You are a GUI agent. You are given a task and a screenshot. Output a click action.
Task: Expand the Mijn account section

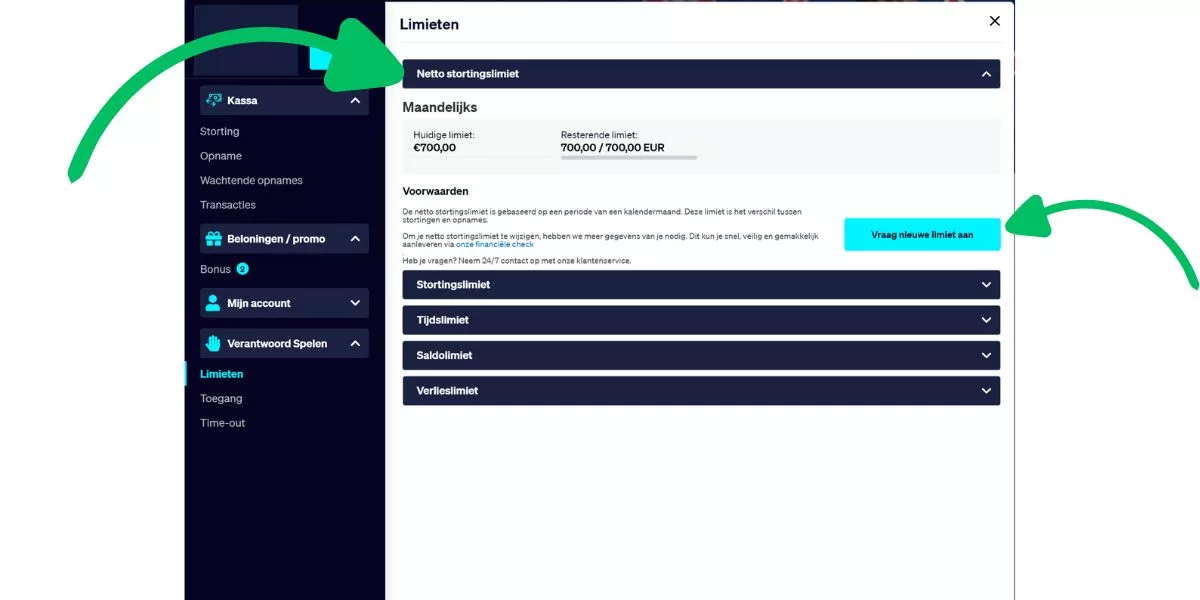(355, 303)
